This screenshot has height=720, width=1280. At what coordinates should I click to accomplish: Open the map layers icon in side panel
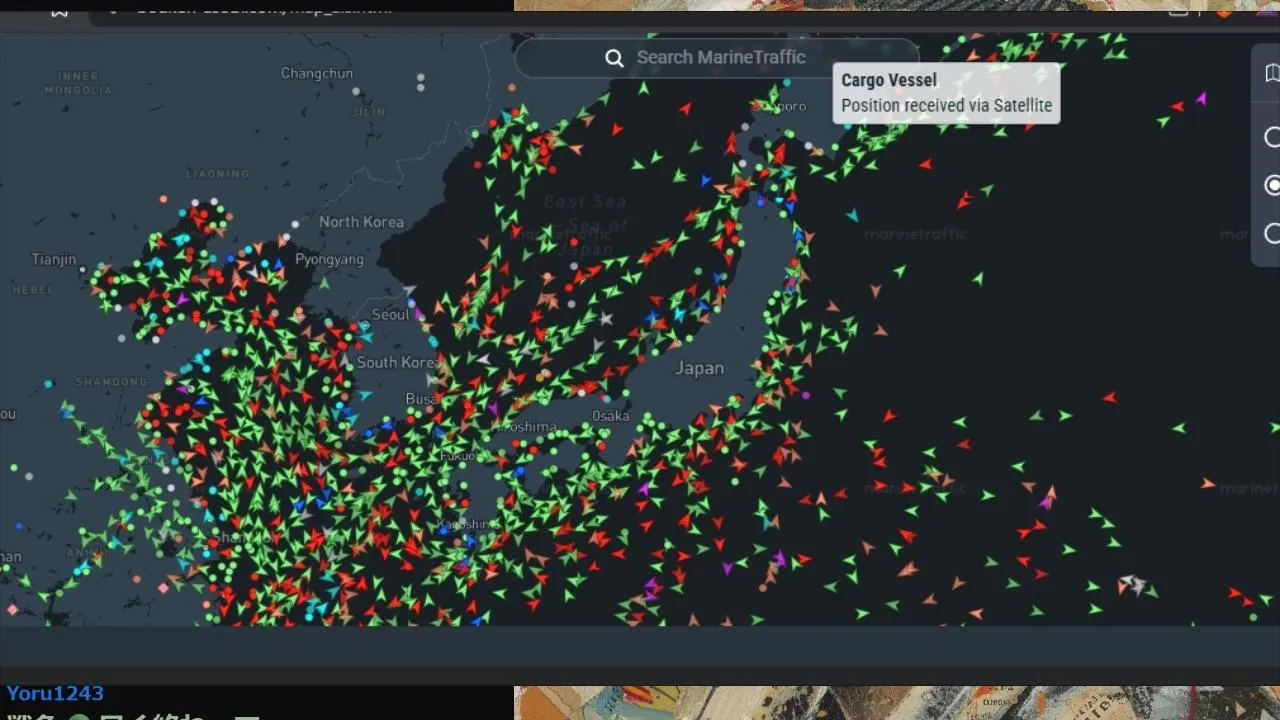(x=1271, y=73)
